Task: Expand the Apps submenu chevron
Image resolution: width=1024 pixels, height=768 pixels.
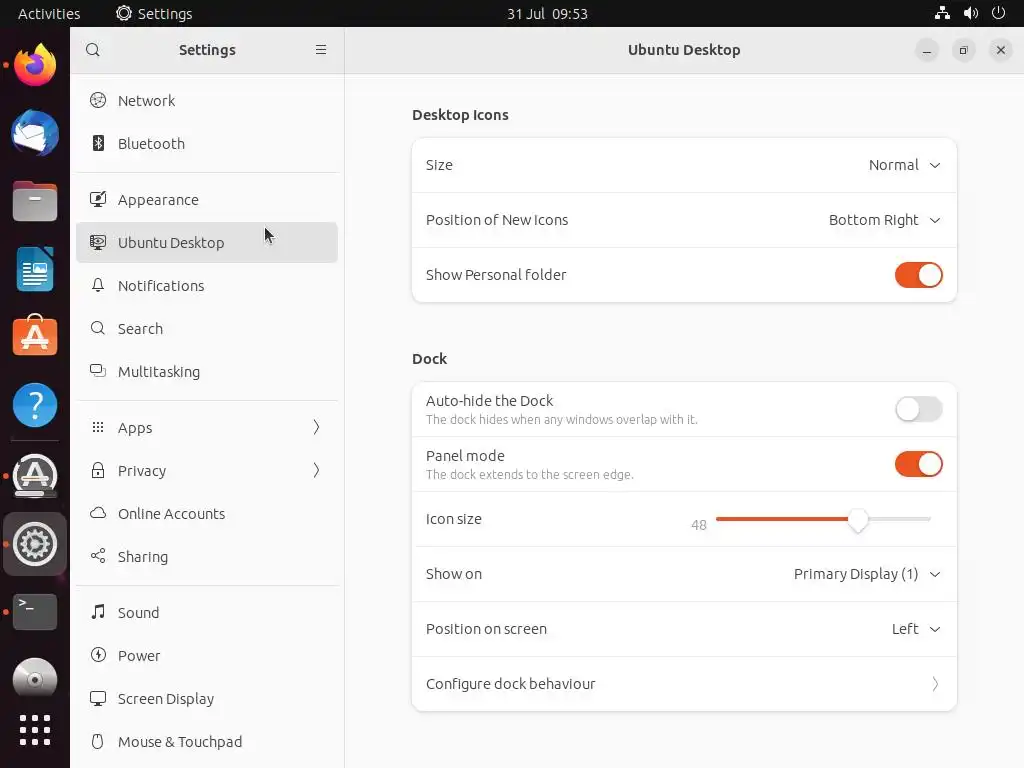Action: (x=316, y=427)
